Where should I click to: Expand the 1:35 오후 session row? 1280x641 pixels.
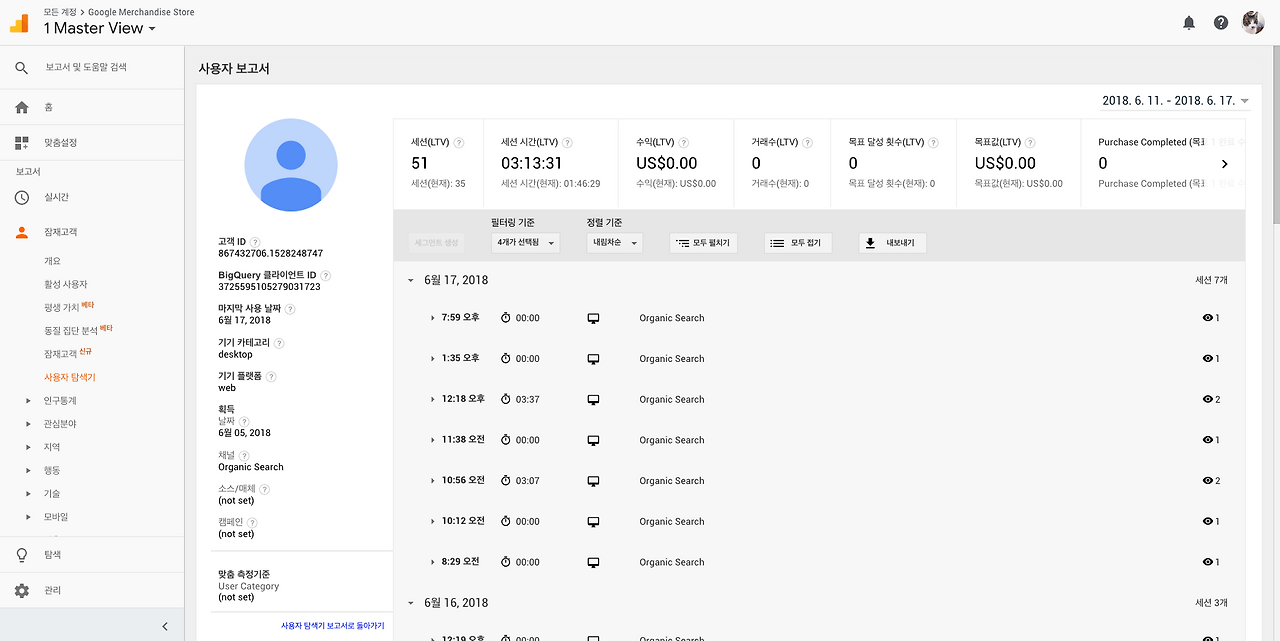[x=433, y=359]
